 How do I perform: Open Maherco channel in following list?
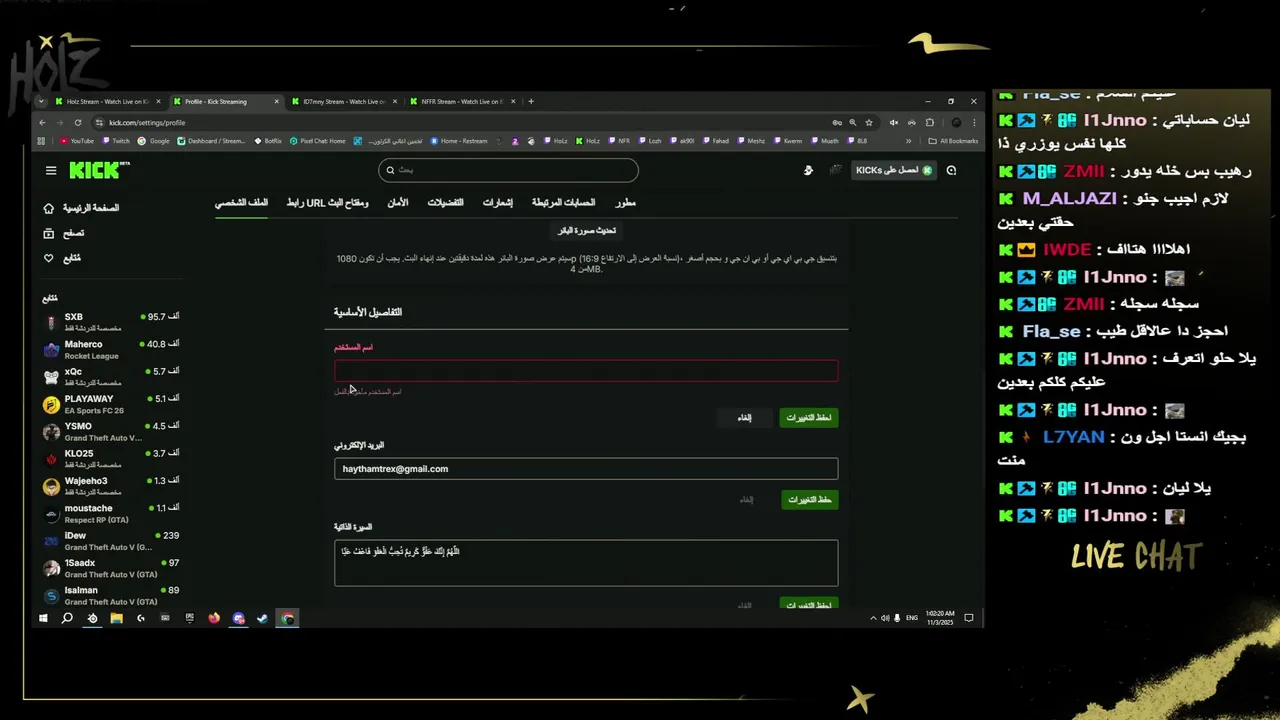pos(111,349)
